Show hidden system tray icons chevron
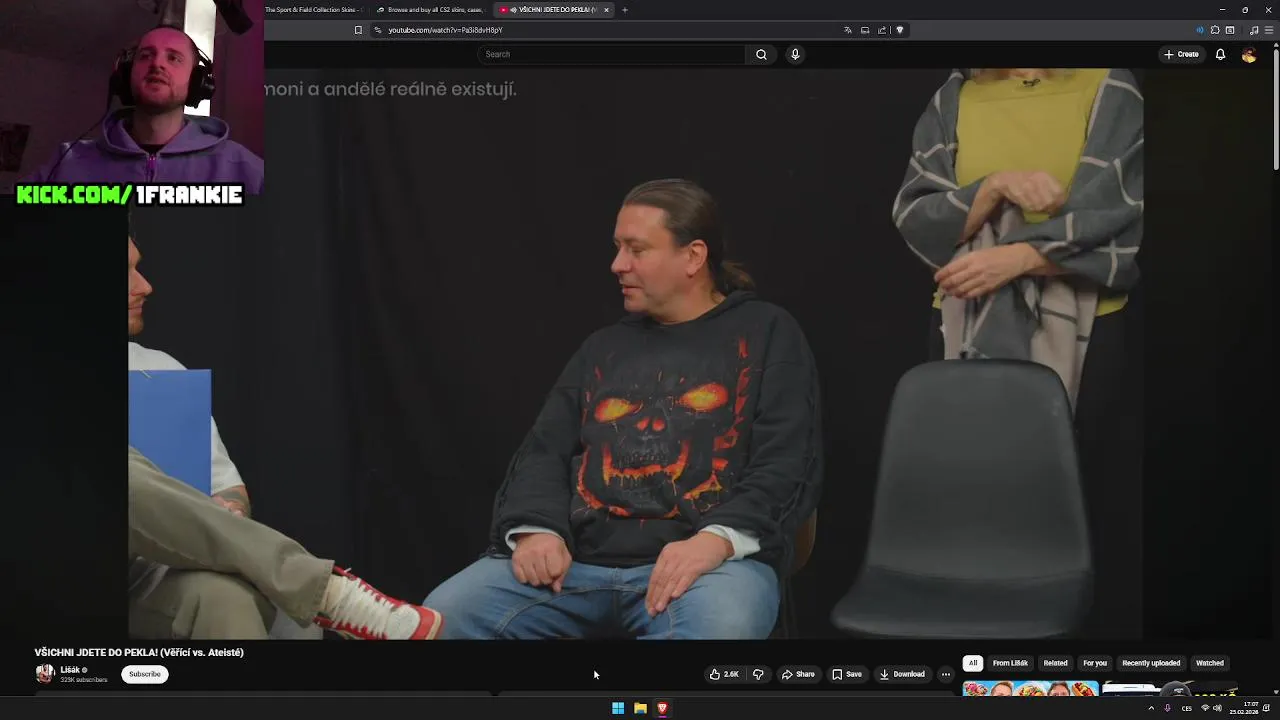Screen dimensions: 1280x720 [1151, 708]
